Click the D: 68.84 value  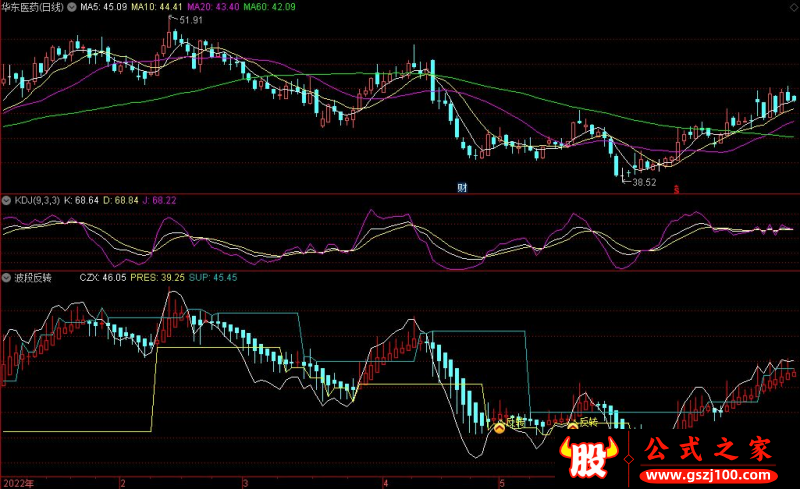coord(121,201)
